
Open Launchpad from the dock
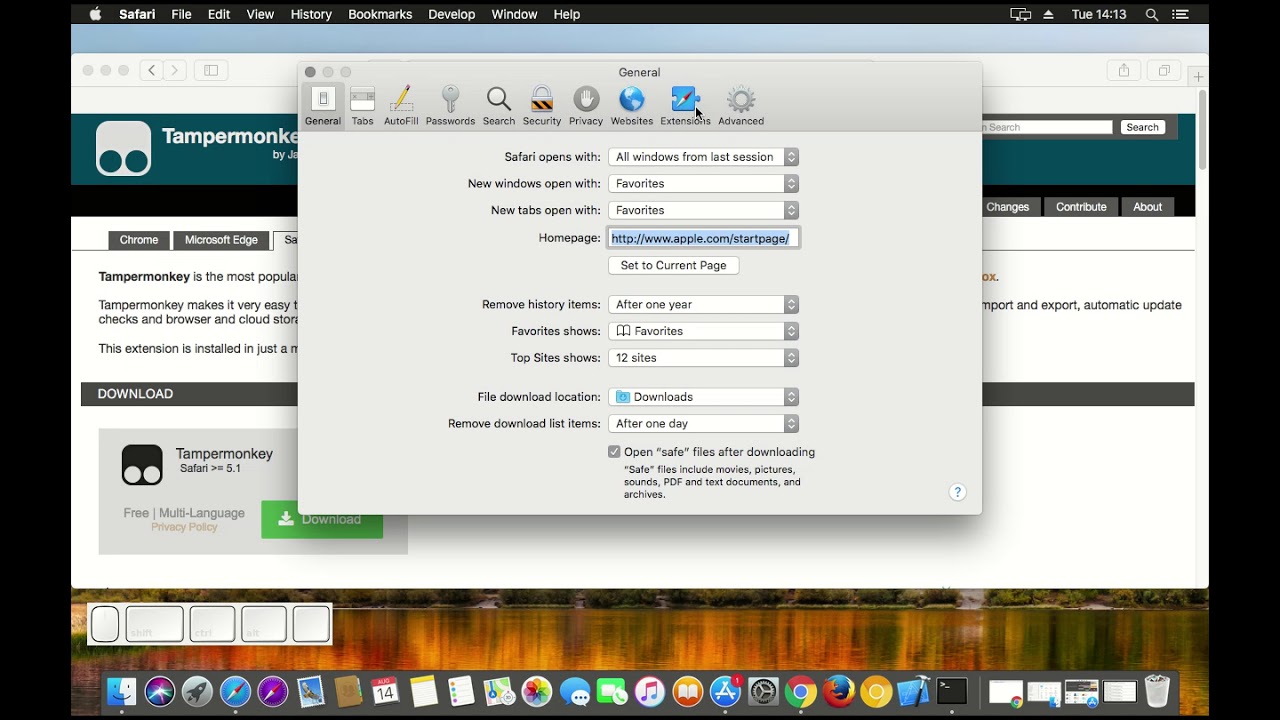pos(197,691)
